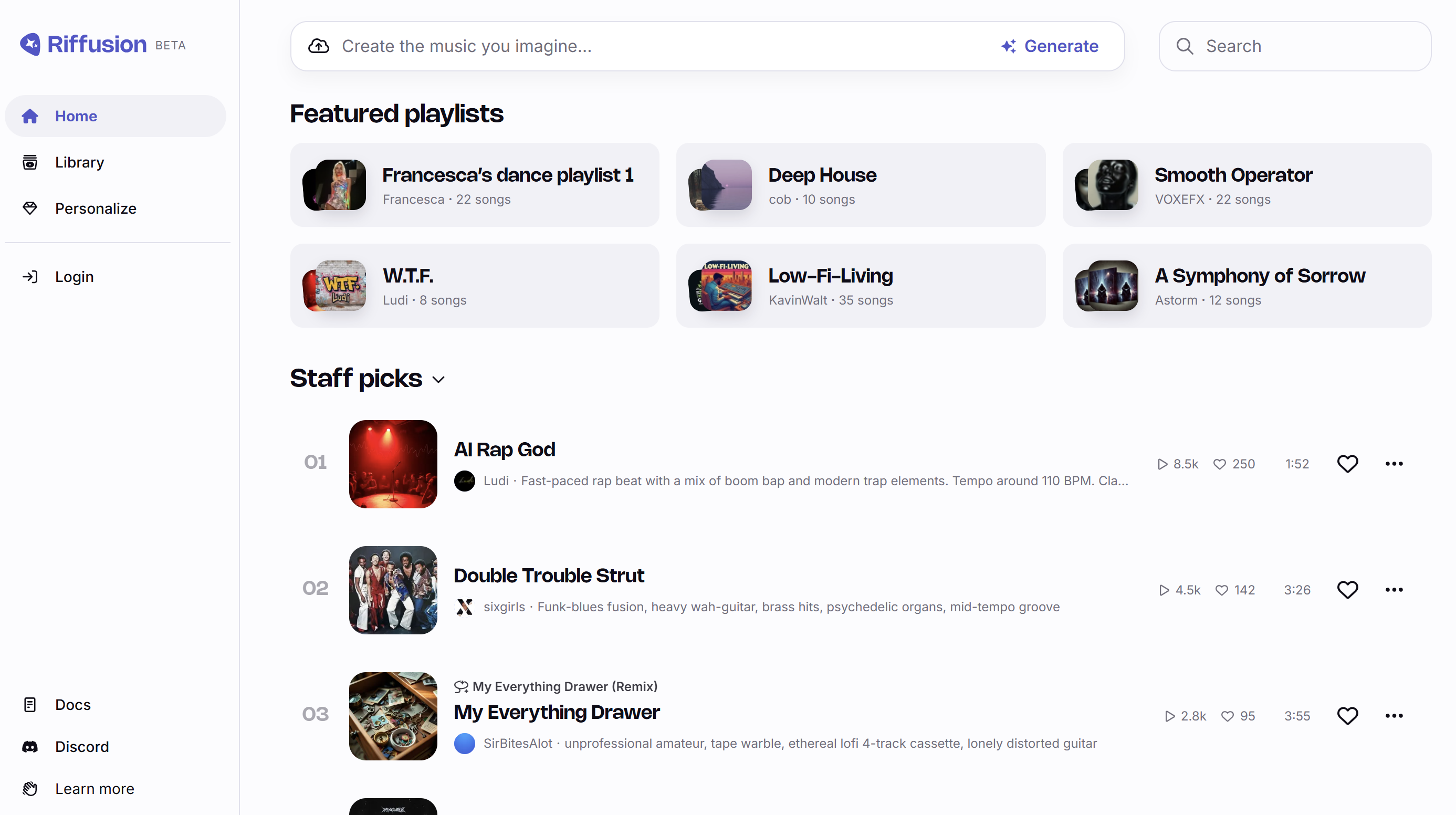Click the Riffusion logo icon
Screen dimensions: 1456x815
coord(30,44)
